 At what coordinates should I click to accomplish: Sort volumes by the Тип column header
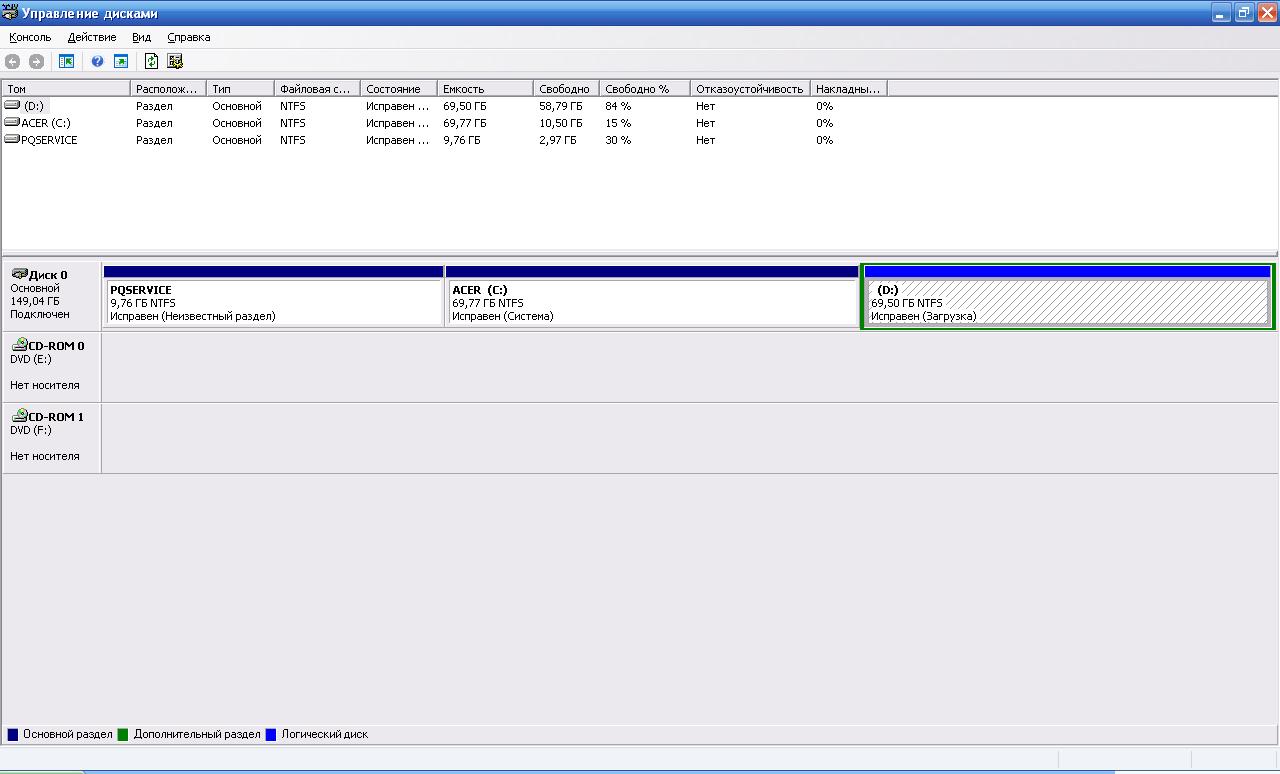[x=241, y=89]
